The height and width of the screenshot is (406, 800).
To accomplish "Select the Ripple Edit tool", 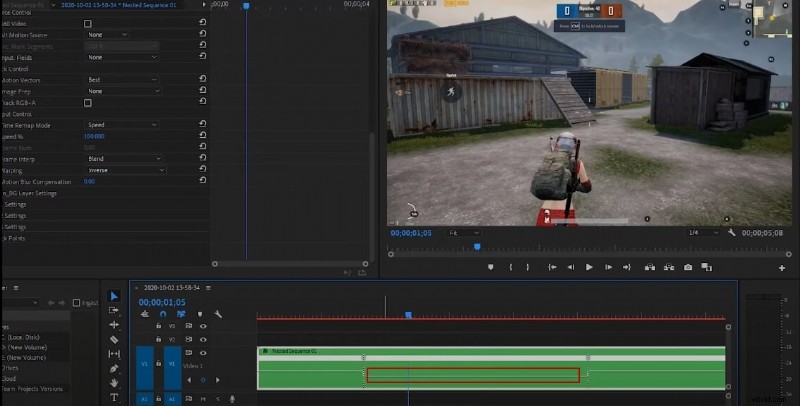I will (114, 324).
